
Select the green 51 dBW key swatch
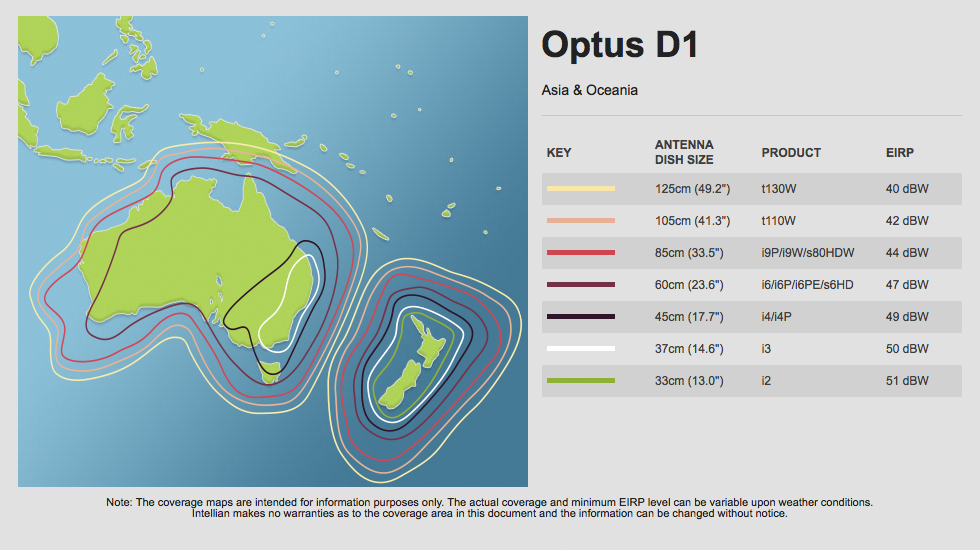(x=580, y=381)
